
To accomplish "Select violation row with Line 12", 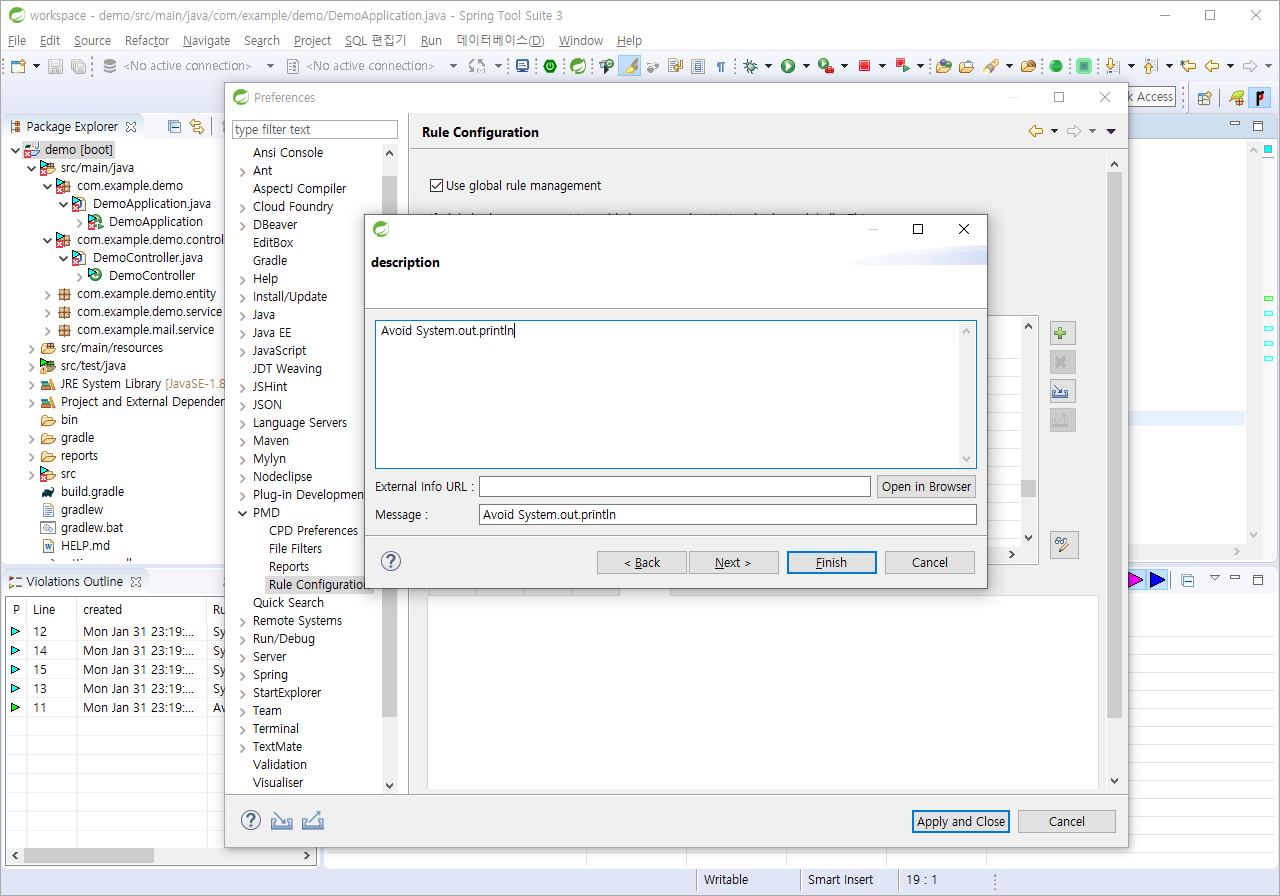I will (115, 631).
